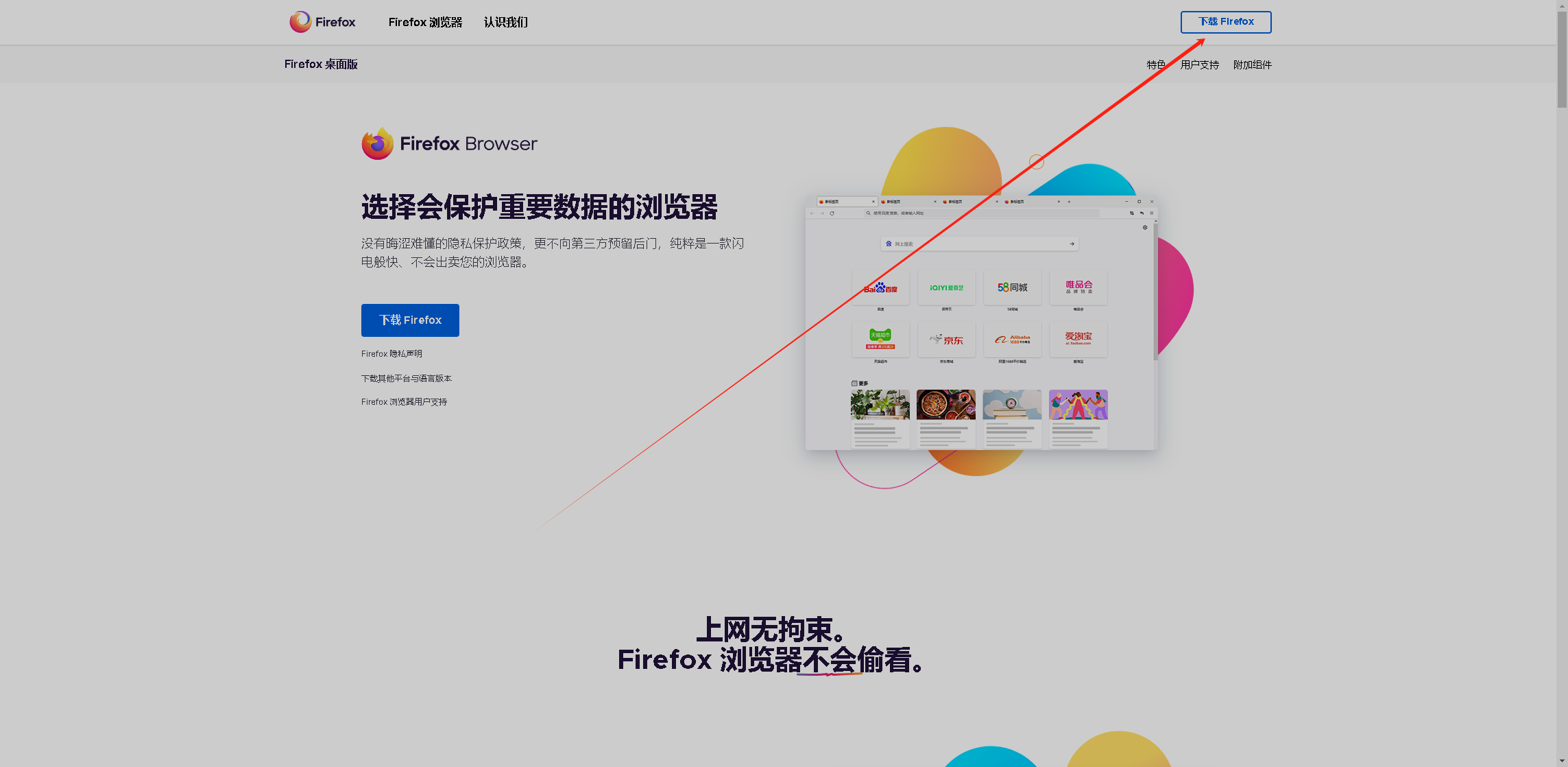Open Firefox 浏览器用户支持 link
Screen dimensions: 1568x767
coord(404,402)
